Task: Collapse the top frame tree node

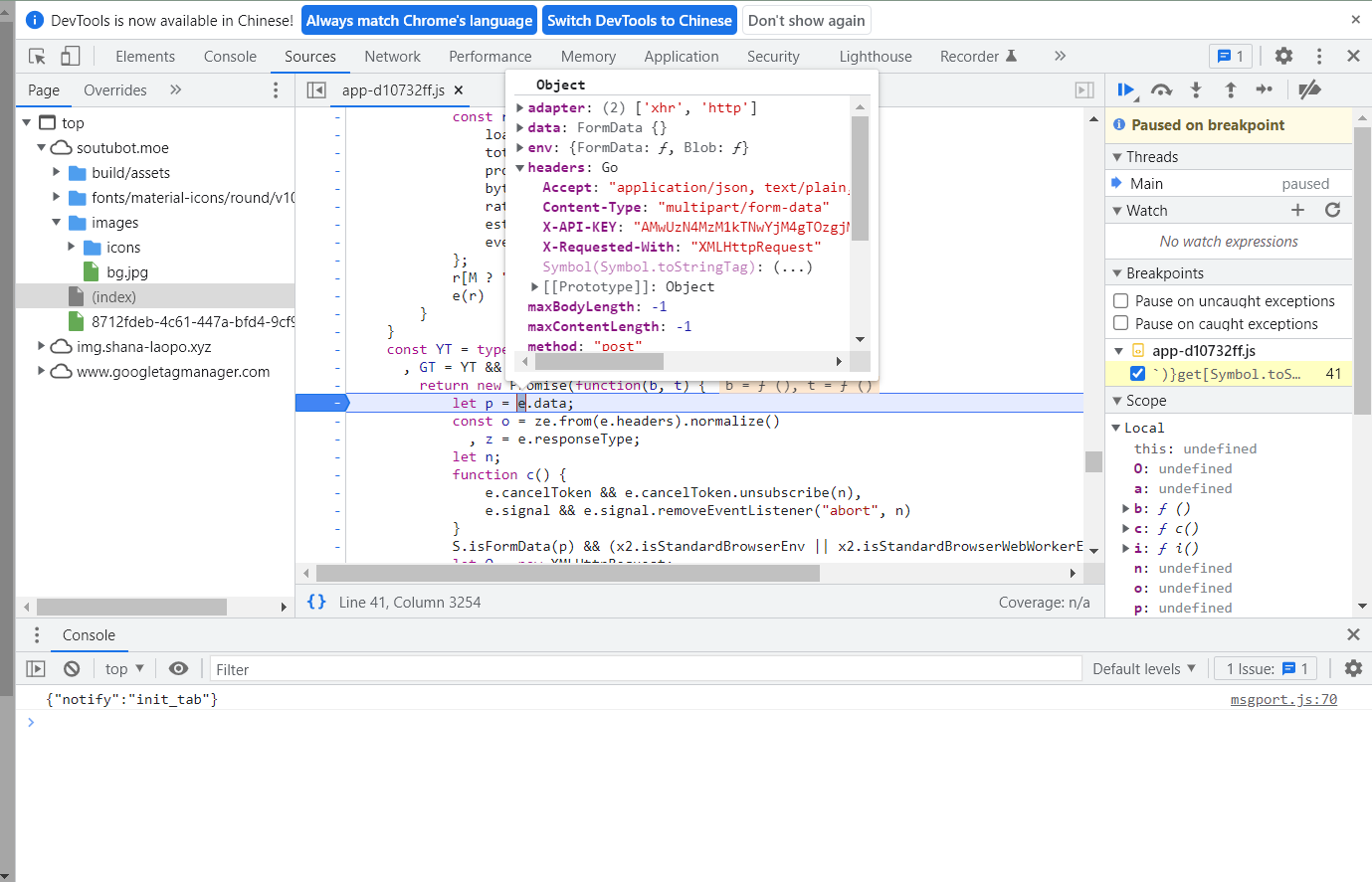Action: coord(27,123)
